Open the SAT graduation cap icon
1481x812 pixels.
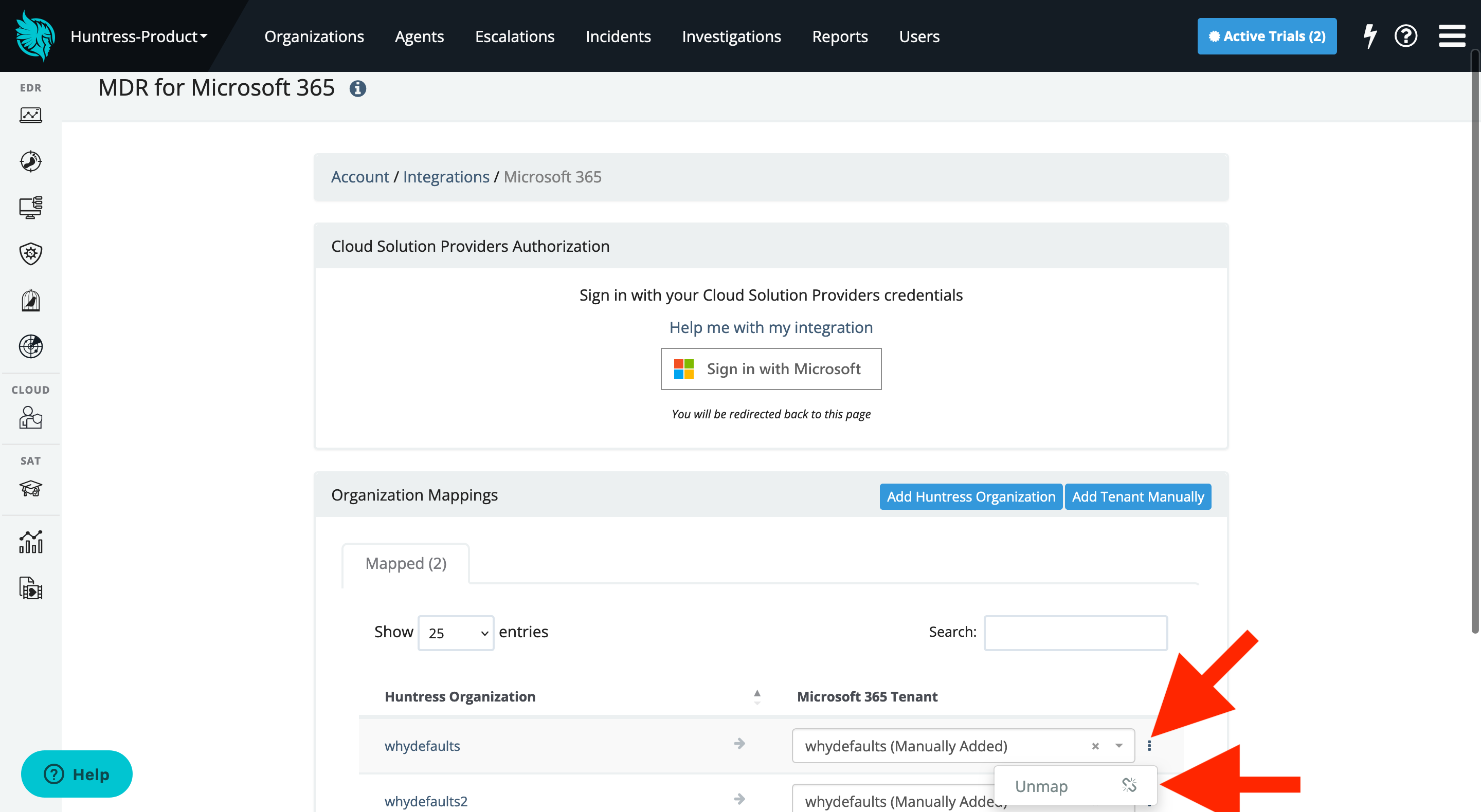point(30,488)
